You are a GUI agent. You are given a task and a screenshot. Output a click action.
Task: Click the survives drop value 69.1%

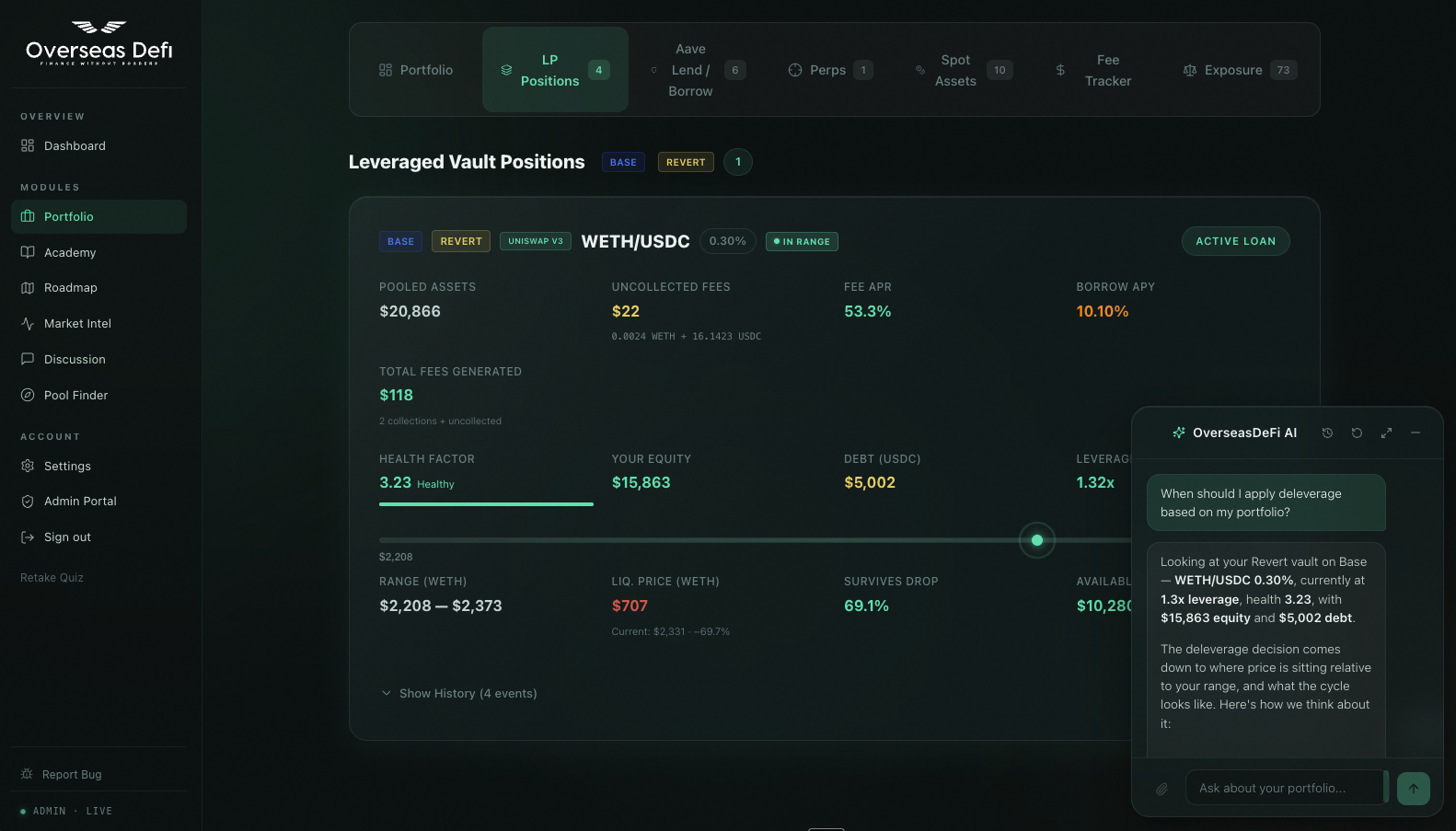point(866,606)
